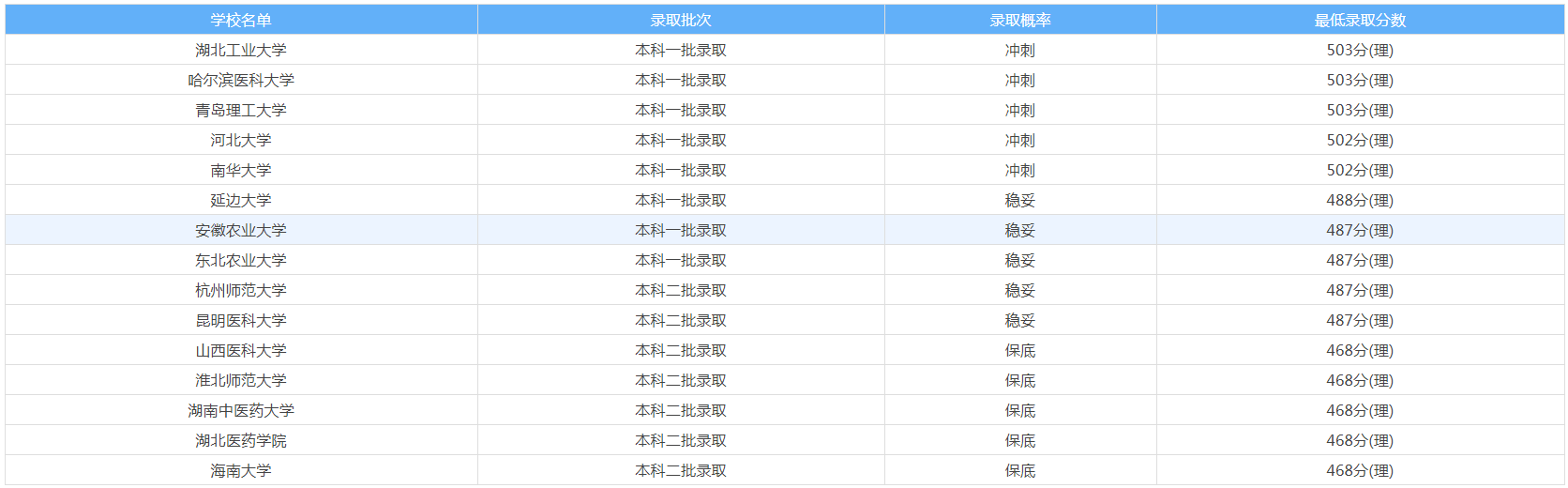Click 稳妥 in 杭州师范大学 row

tap(1020, 290)
